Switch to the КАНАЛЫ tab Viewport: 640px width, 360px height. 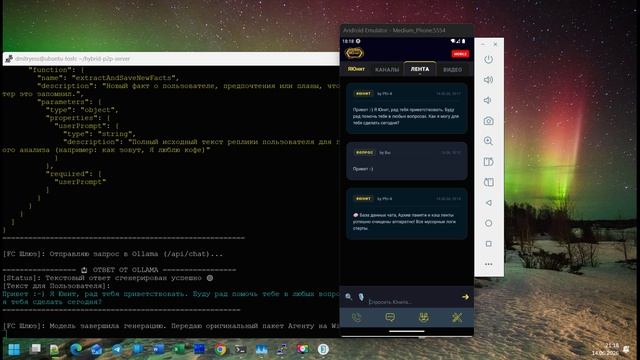387,70
